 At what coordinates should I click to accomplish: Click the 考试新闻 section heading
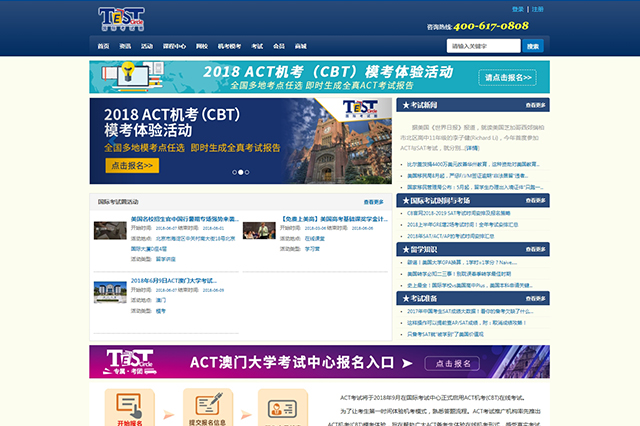420,105
